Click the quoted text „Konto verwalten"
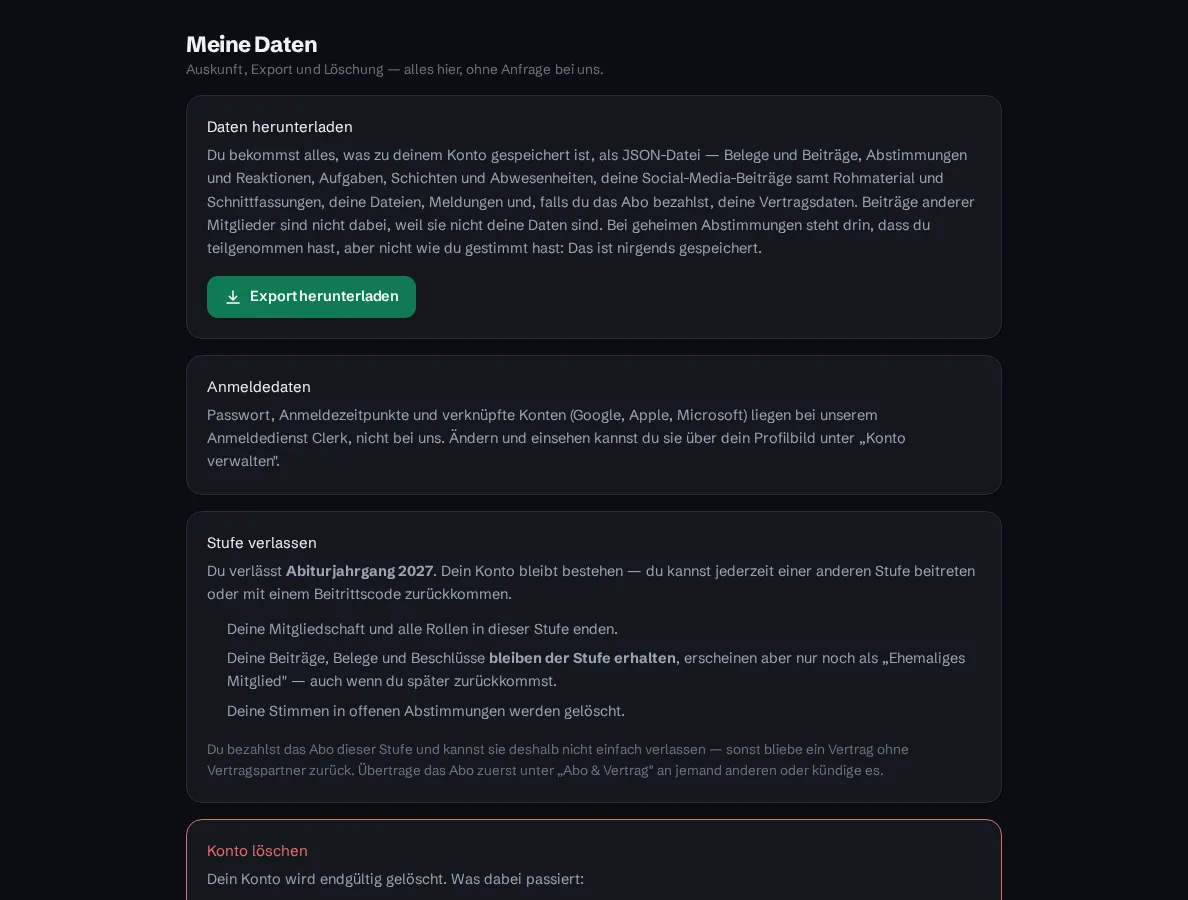1188x900 pixels. (556, 449)
